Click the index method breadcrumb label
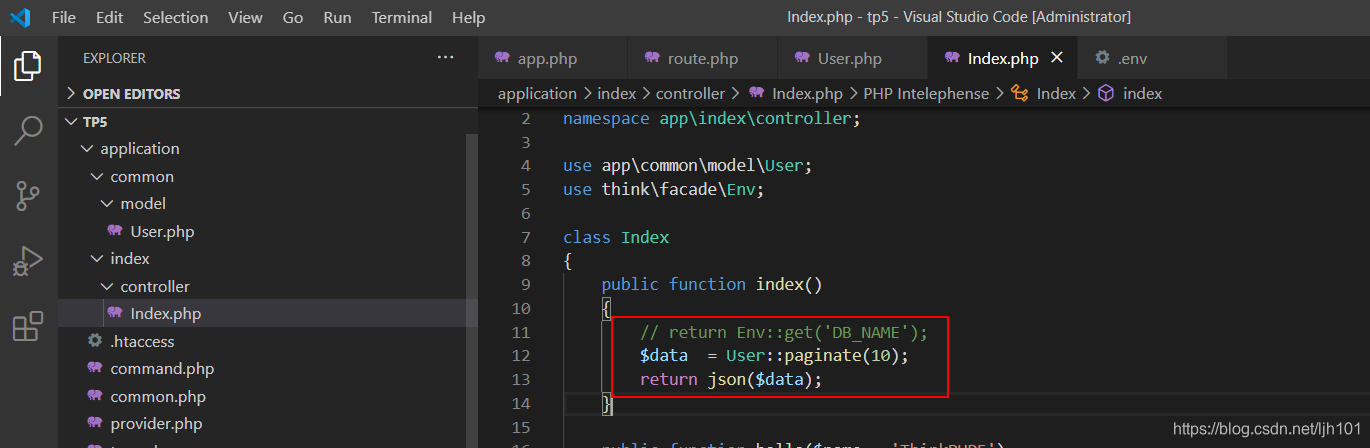Viewport: 1370px width, 448px height. click(1142, 93)
